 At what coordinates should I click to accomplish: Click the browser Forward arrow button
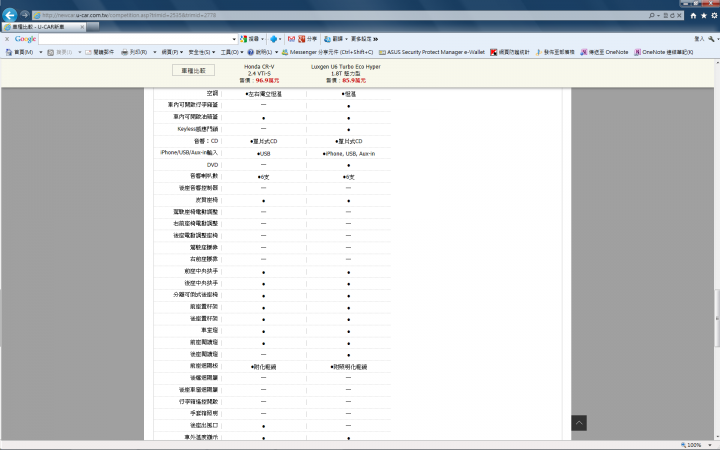24,15
